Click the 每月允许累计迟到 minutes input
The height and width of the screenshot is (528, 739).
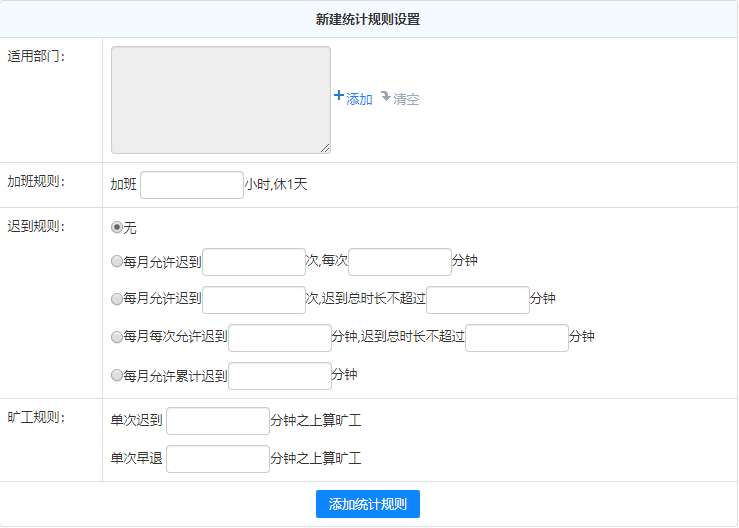point(280,376)
